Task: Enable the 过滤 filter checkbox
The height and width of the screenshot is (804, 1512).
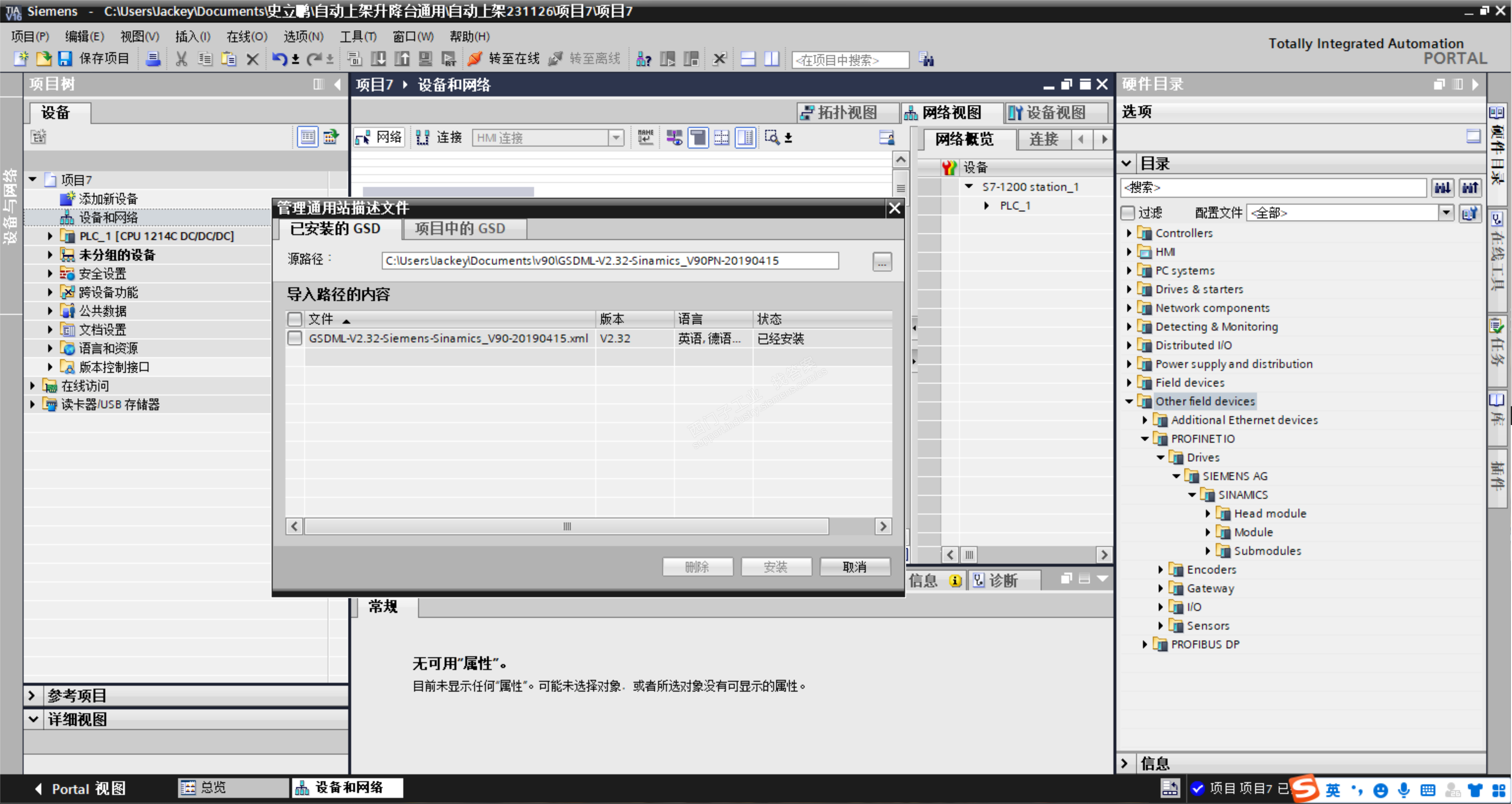Action: tap(1128, 213)
